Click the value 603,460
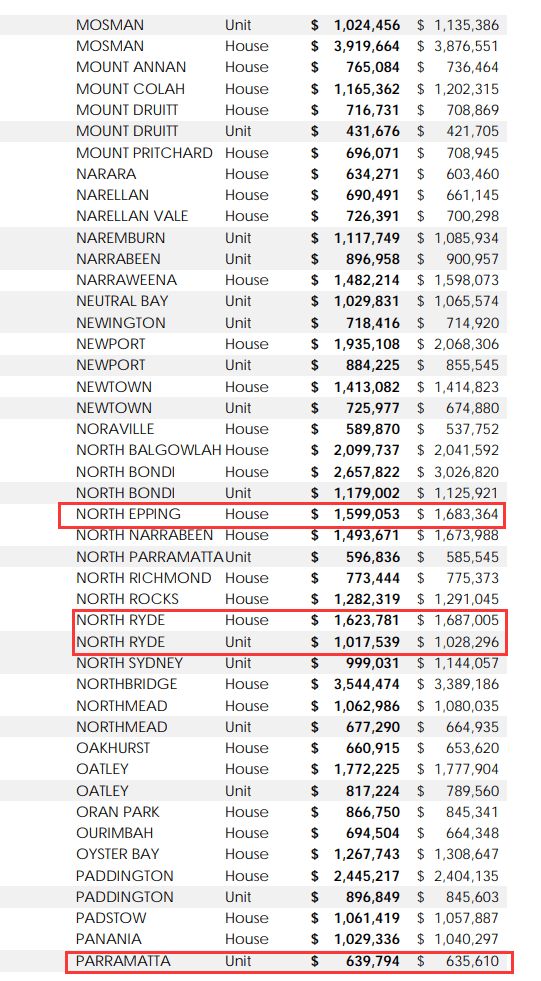The image size is (541, 981). (473, 175)
